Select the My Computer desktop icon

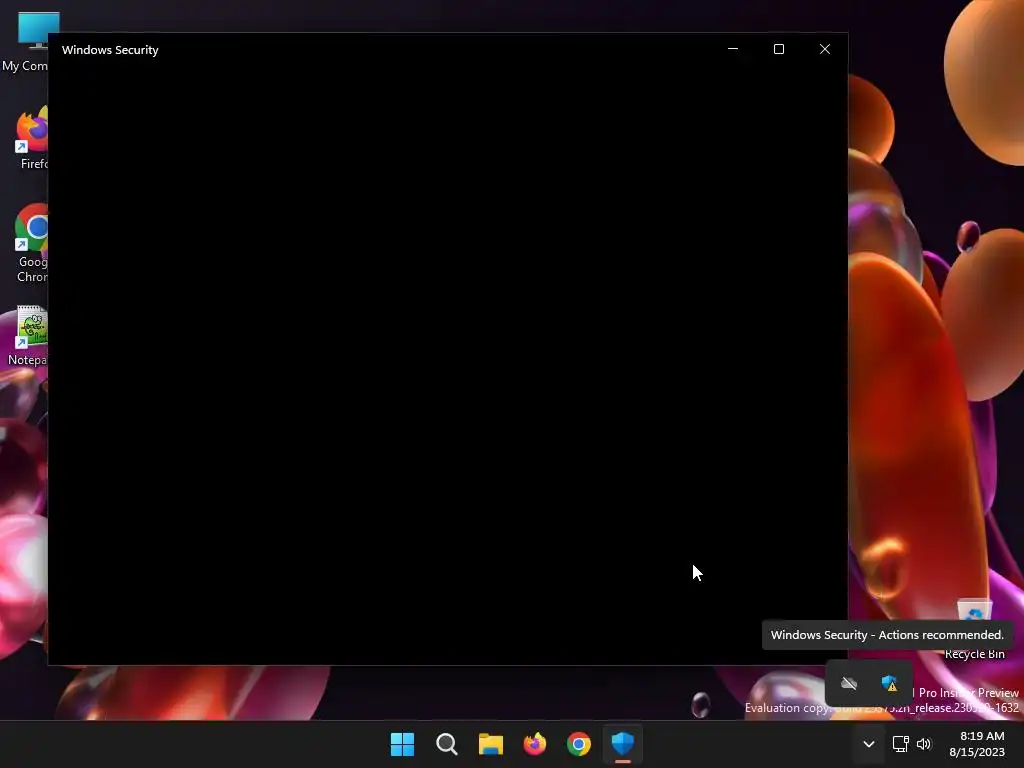click(x=25, y=42)
